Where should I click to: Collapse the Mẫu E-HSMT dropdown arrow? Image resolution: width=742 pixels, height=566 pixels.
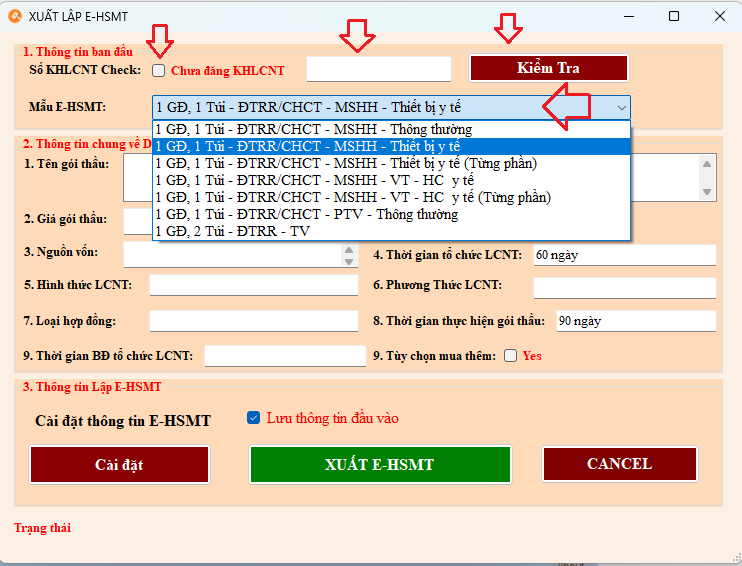[622, 107]
